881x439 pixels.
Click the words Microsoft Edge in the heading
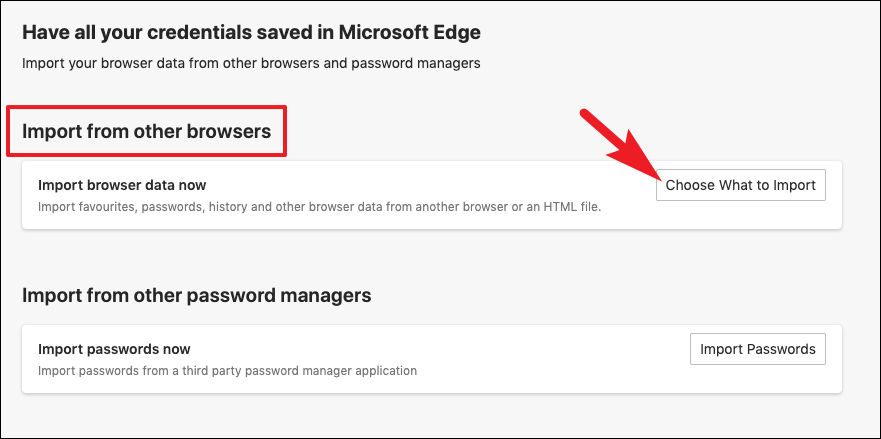(410, 32)
